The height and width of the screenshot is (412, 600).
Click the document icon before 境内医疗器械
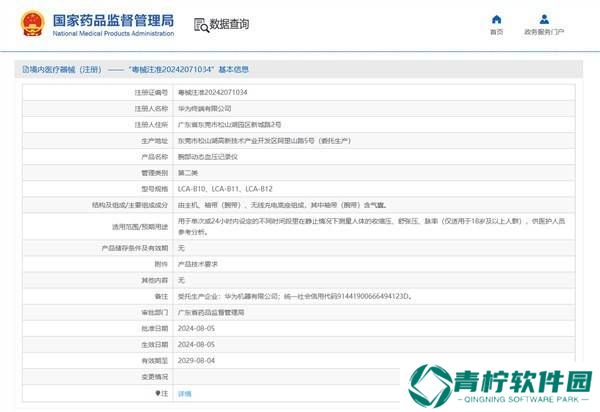pos(26,69)
